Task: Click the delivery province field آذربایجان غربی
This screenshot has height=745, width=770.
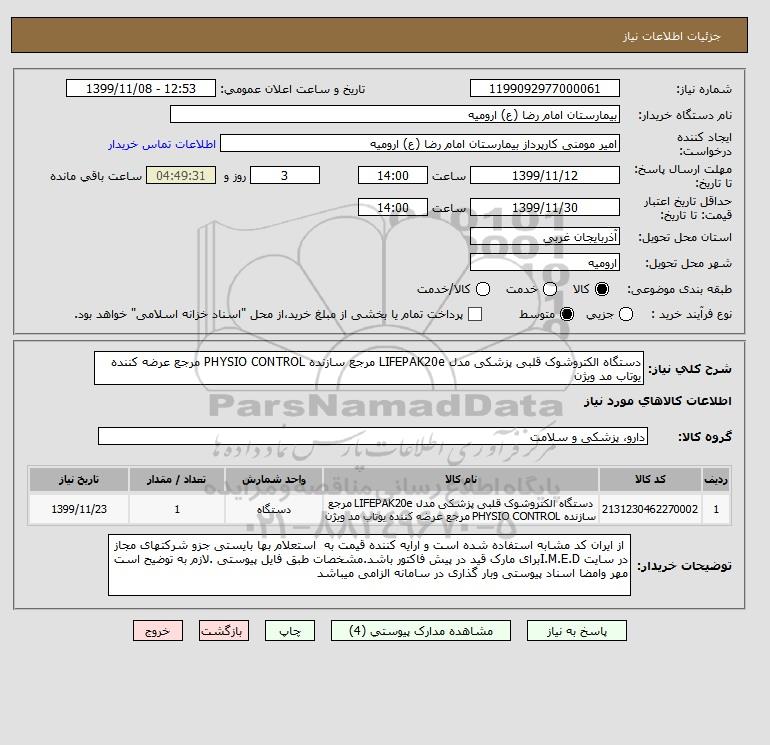Action: tap(545, 237)
